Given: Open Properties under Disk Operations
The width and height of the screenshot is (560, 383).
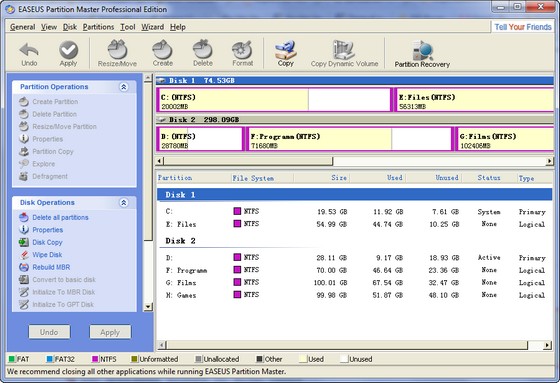Looking at the screenshot, I should (x=41, y=230).
